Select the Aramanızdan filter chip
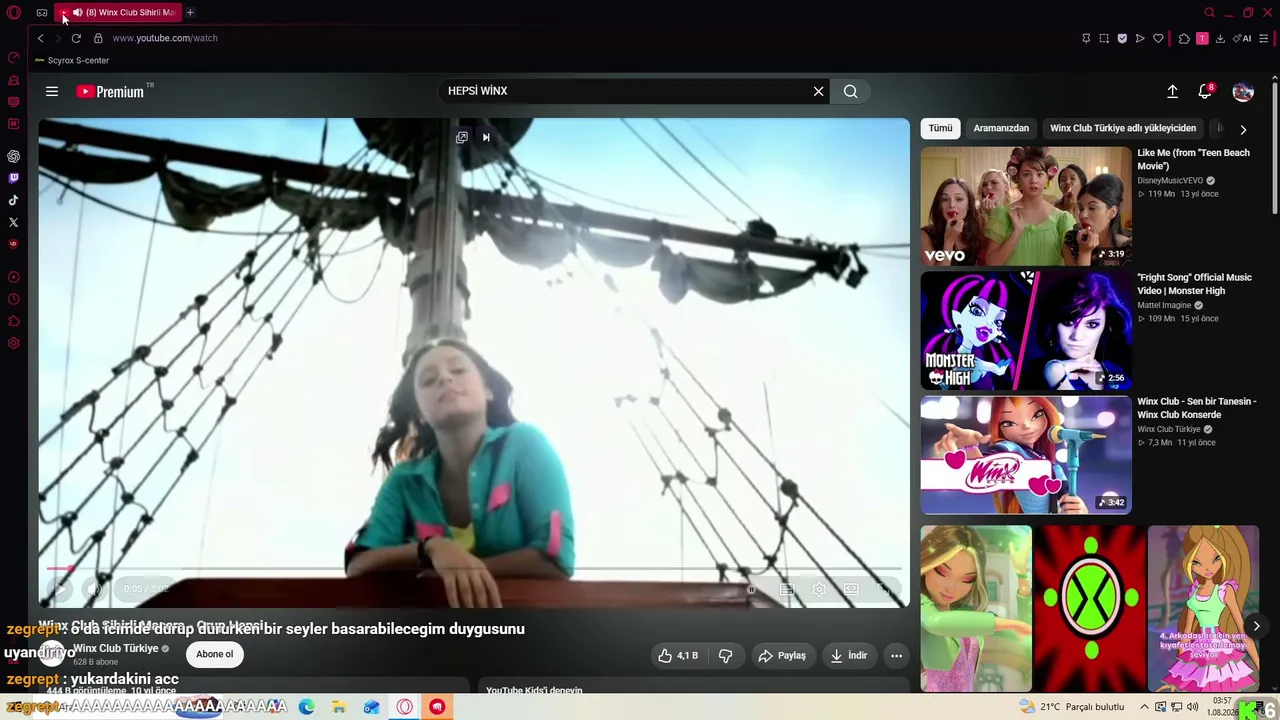 (x=1001, y=128)
